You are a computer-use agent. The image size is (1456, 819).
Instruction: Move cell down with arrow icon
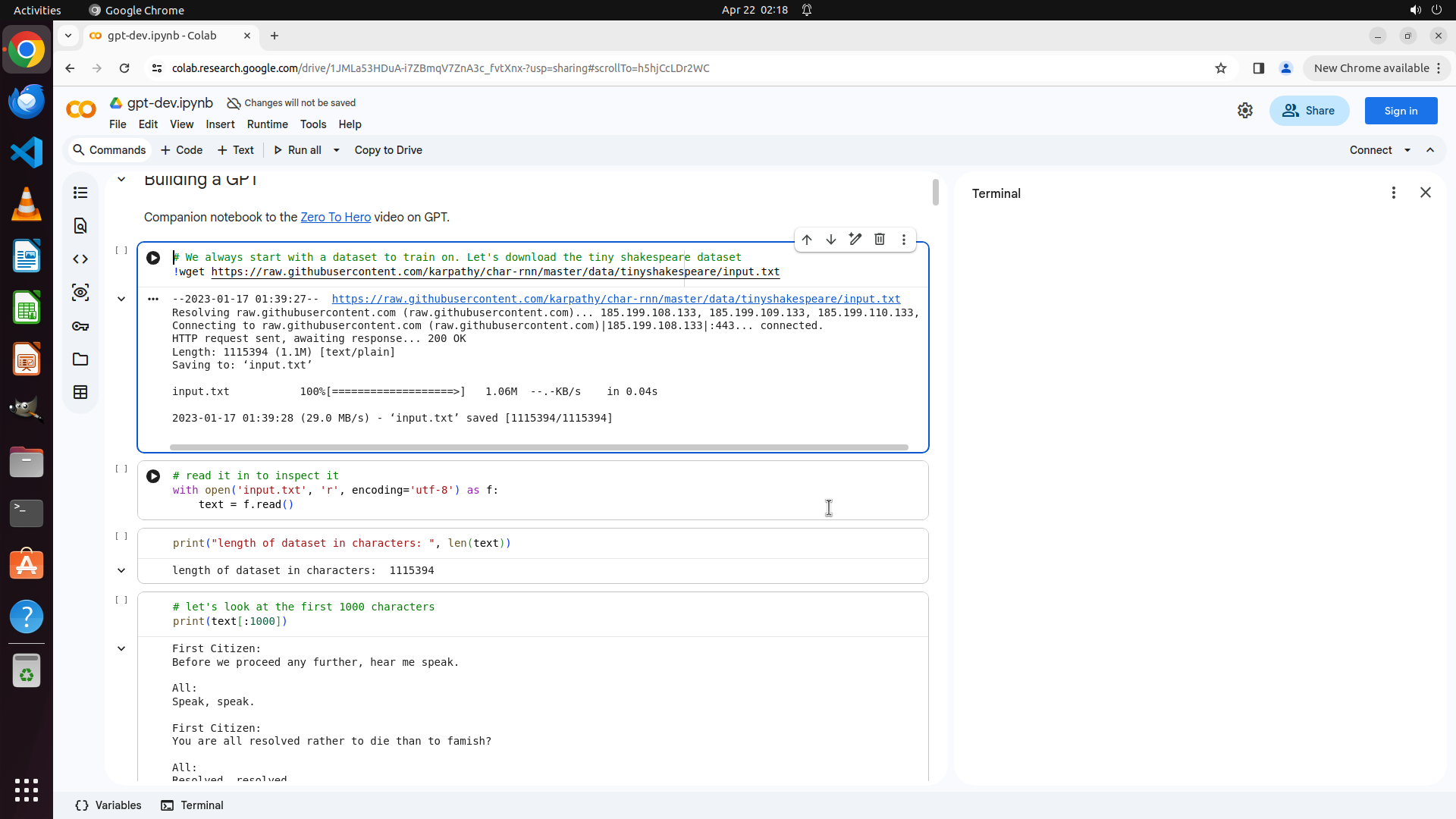(831, 240)
